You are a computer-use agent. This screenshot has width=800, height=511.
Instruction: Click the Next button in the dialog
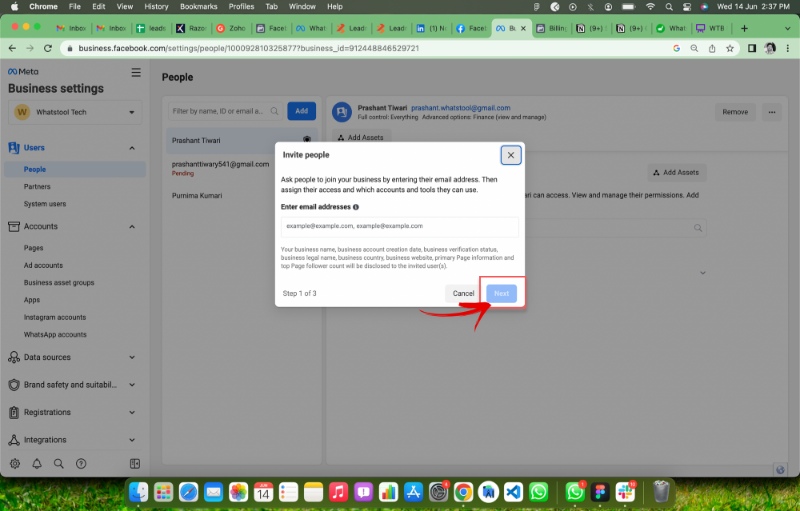pyautogui.click(x=501, y=293)
